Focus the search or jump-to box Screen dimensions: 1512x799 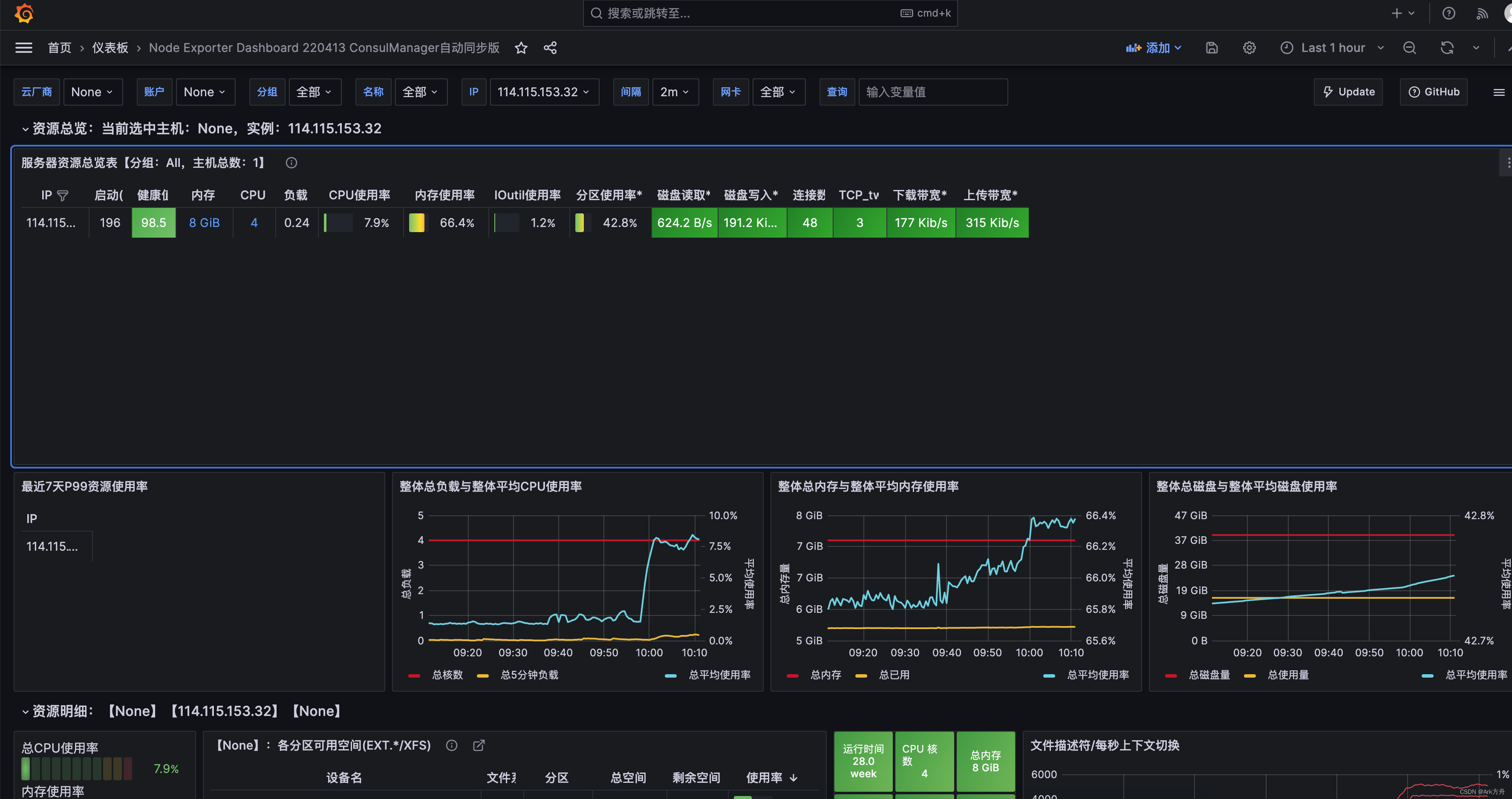[770, 13]
